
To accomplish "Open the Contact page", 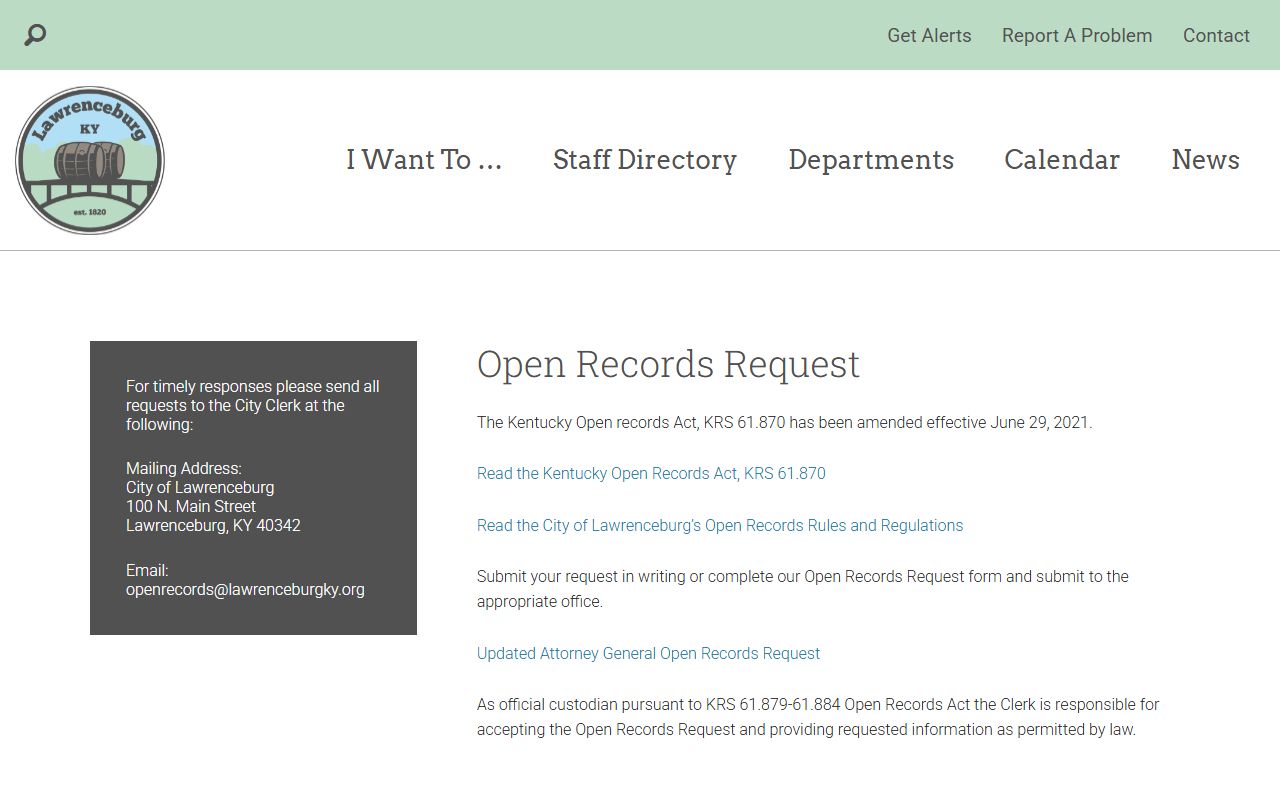I will (1216, 35).
